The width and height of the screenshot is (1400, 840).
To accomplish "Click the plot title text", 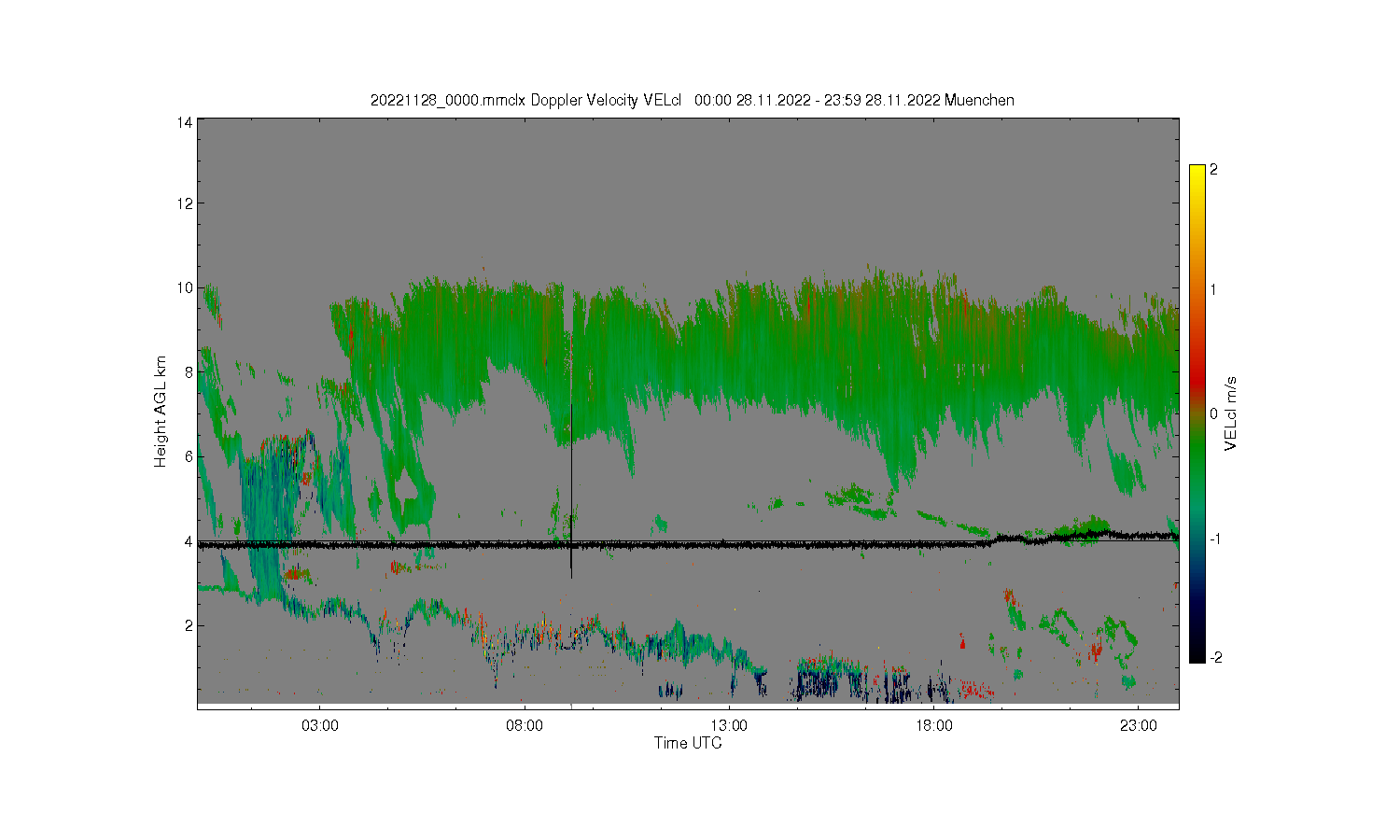I will [x=692, y=100].
